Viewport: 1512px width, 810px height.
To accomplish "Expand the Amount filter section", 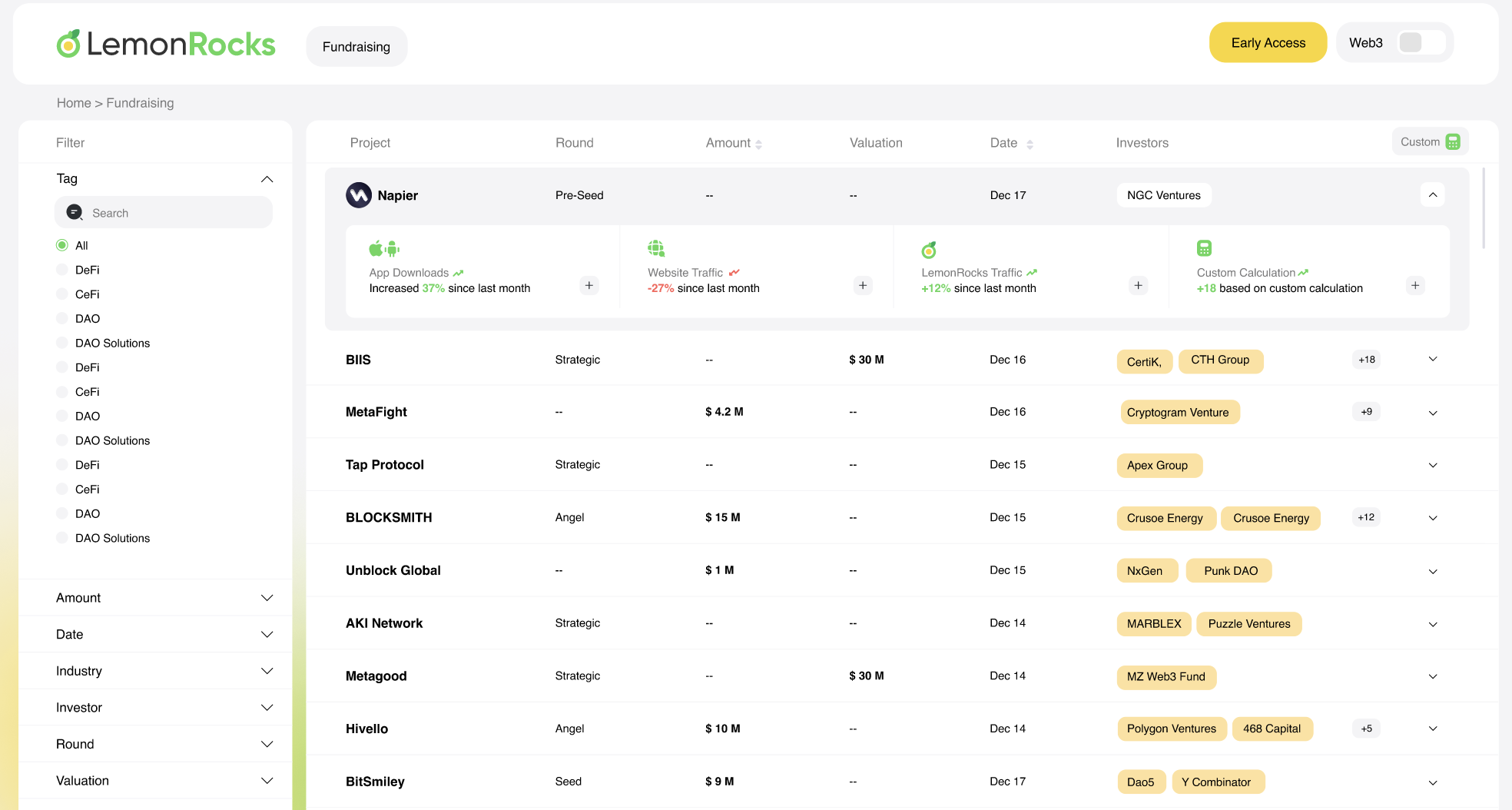I will (164, 598).
